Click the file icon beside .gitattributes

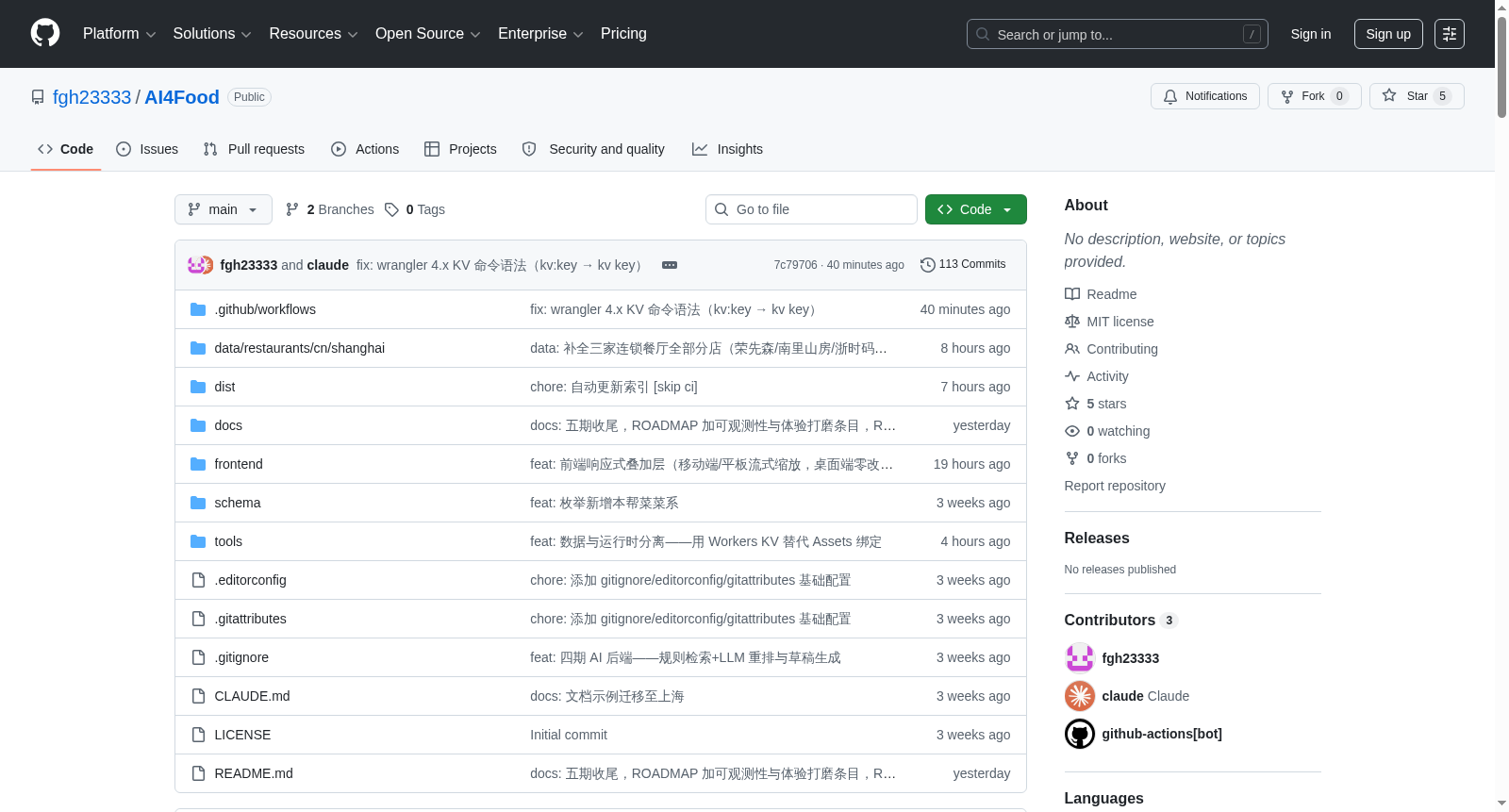click(x=198, y=619)
